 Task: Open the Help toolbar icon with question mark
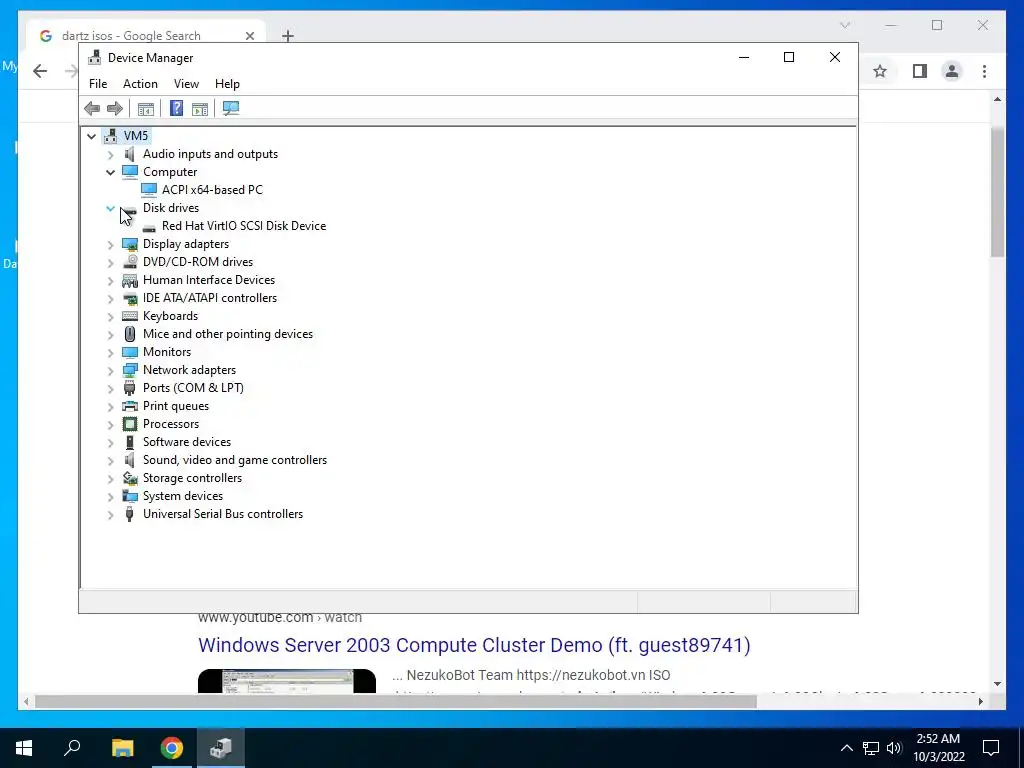pos(176,108)
